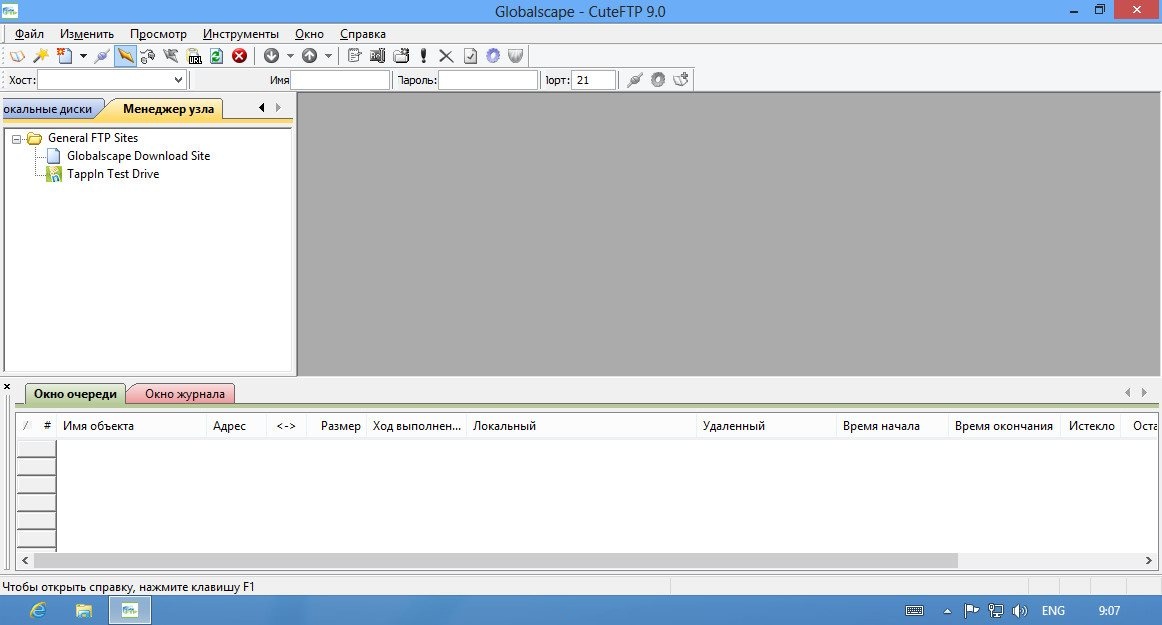Screen dimensions: 1162x625
Task: Click the queue horizontal scrollbar thumb
Action: tap(496, 560)
